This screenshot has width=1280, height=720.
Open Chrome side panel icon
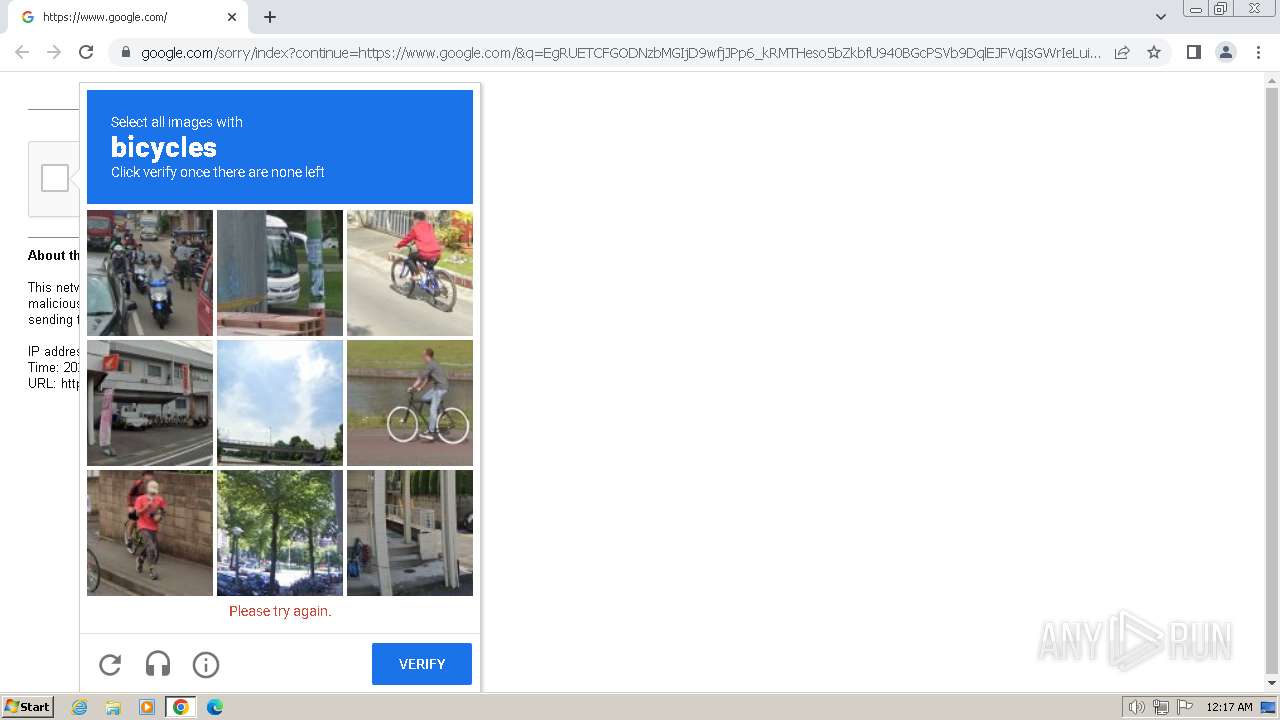(1193, 52)
